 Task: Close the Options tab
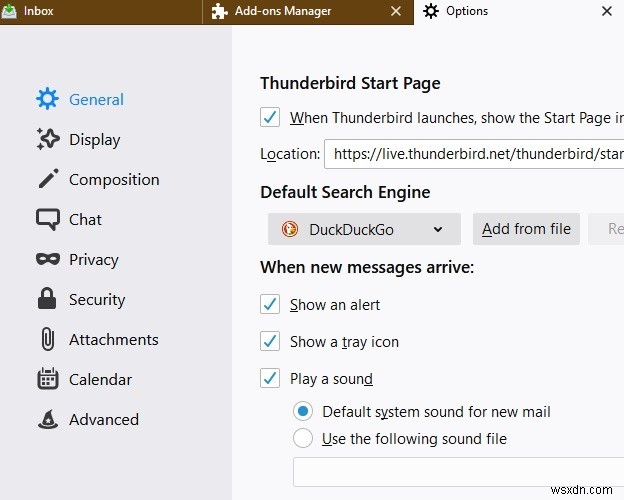coord(606,11)
